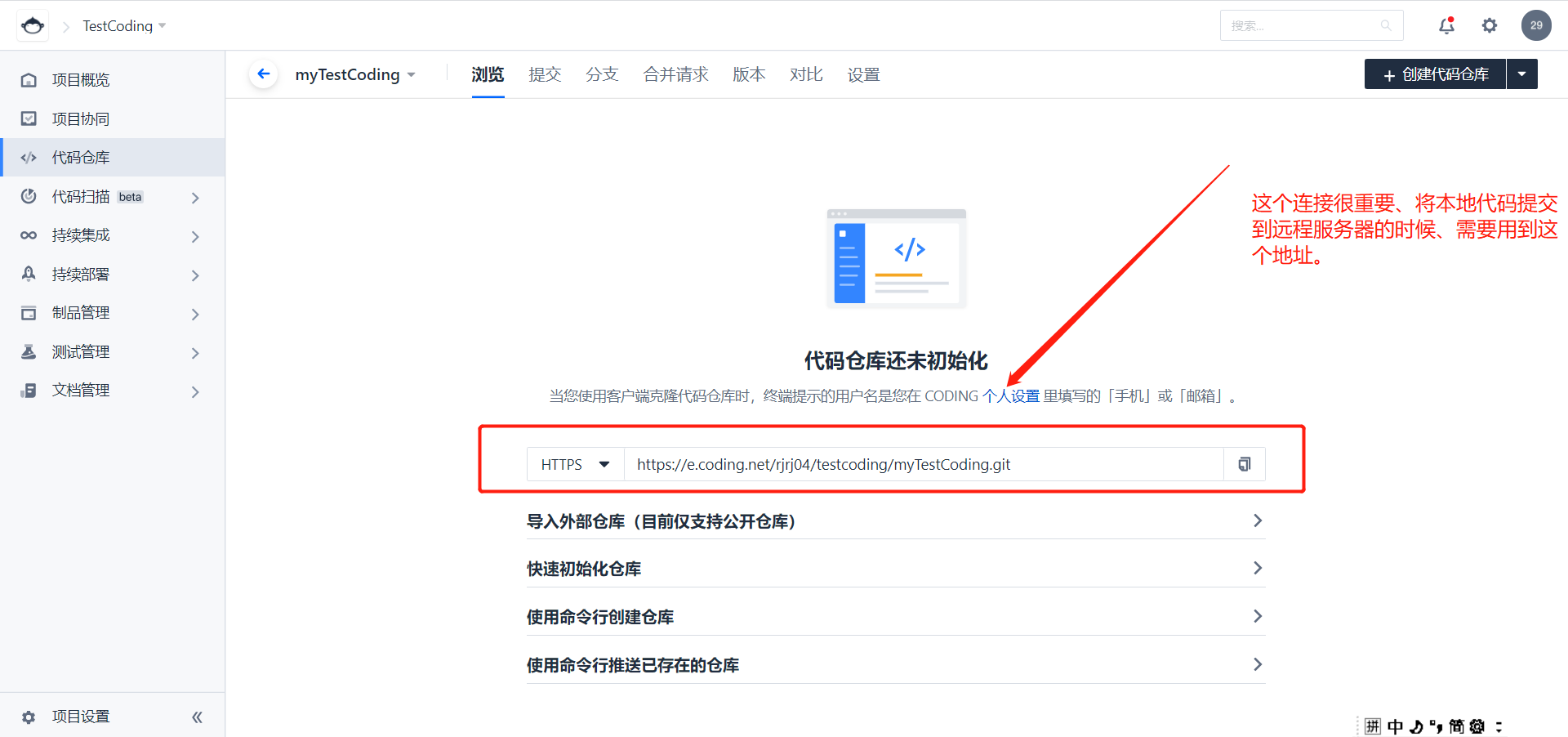The image size is (1568, 737).
Task: Click the 持续集成 infinity icon
Action: (29, 235)
